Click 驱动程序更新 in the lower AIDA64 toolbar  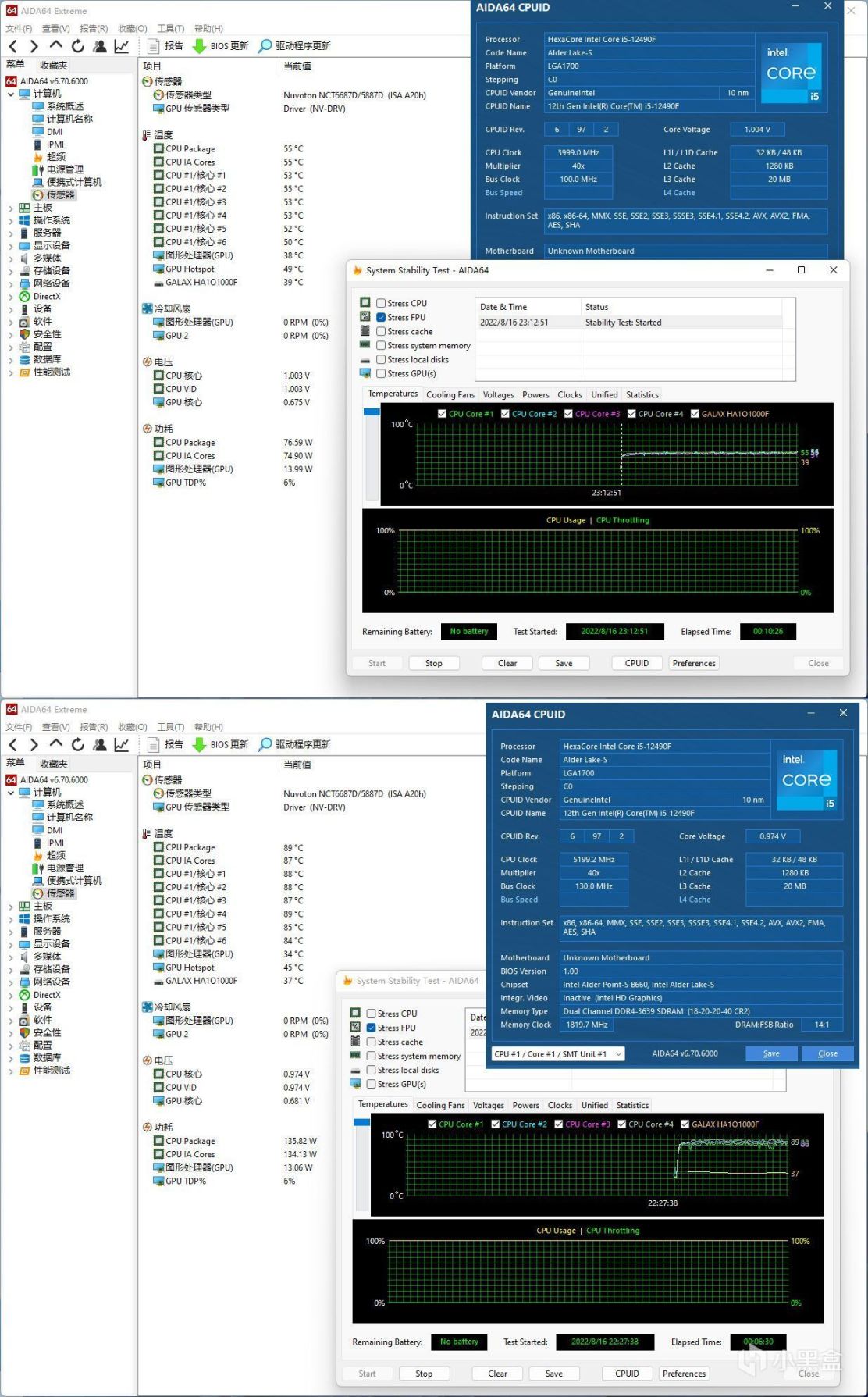(x=294, y=744)
